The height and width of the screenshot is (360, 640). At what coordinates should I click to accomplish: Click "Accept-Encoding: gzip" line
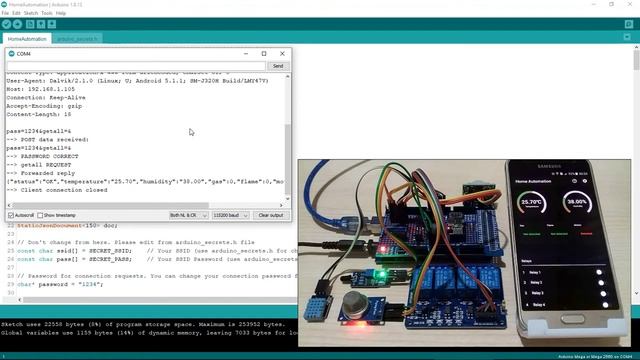point(44,106)
